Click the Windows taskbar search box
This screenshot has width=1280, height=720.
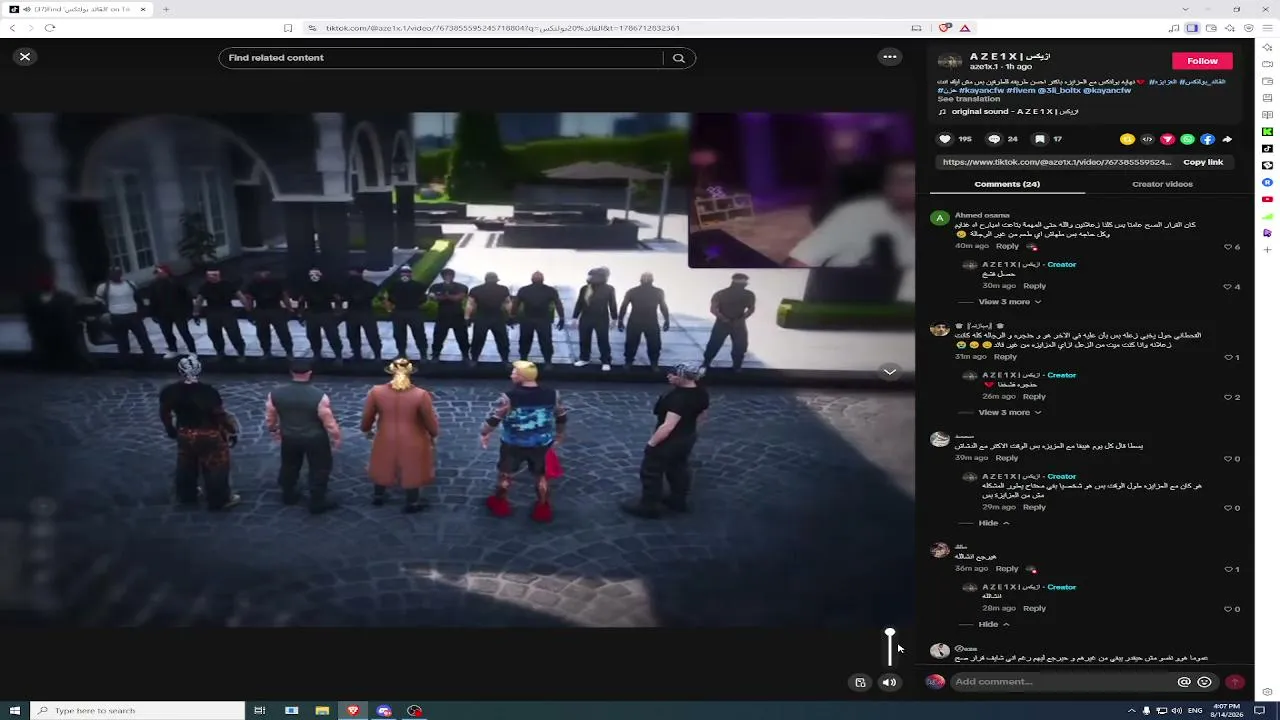pos(137,711)
